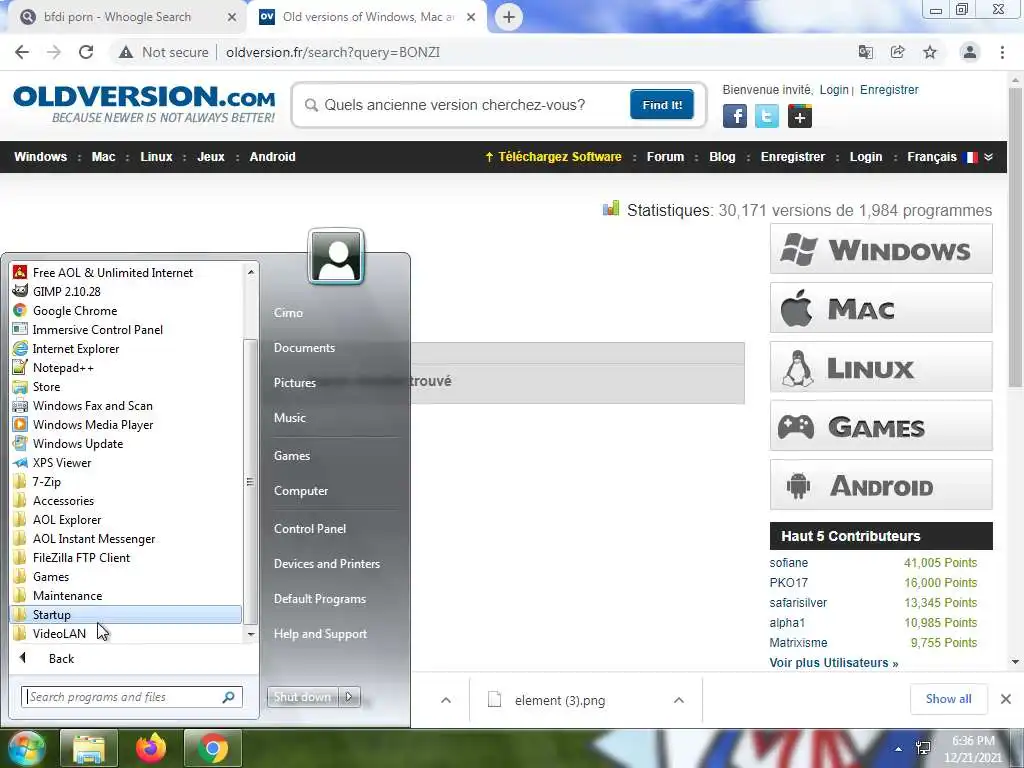Click the user account picture in Start menu
This screenshot has height=768, width=1024.
tap(336, 257)
